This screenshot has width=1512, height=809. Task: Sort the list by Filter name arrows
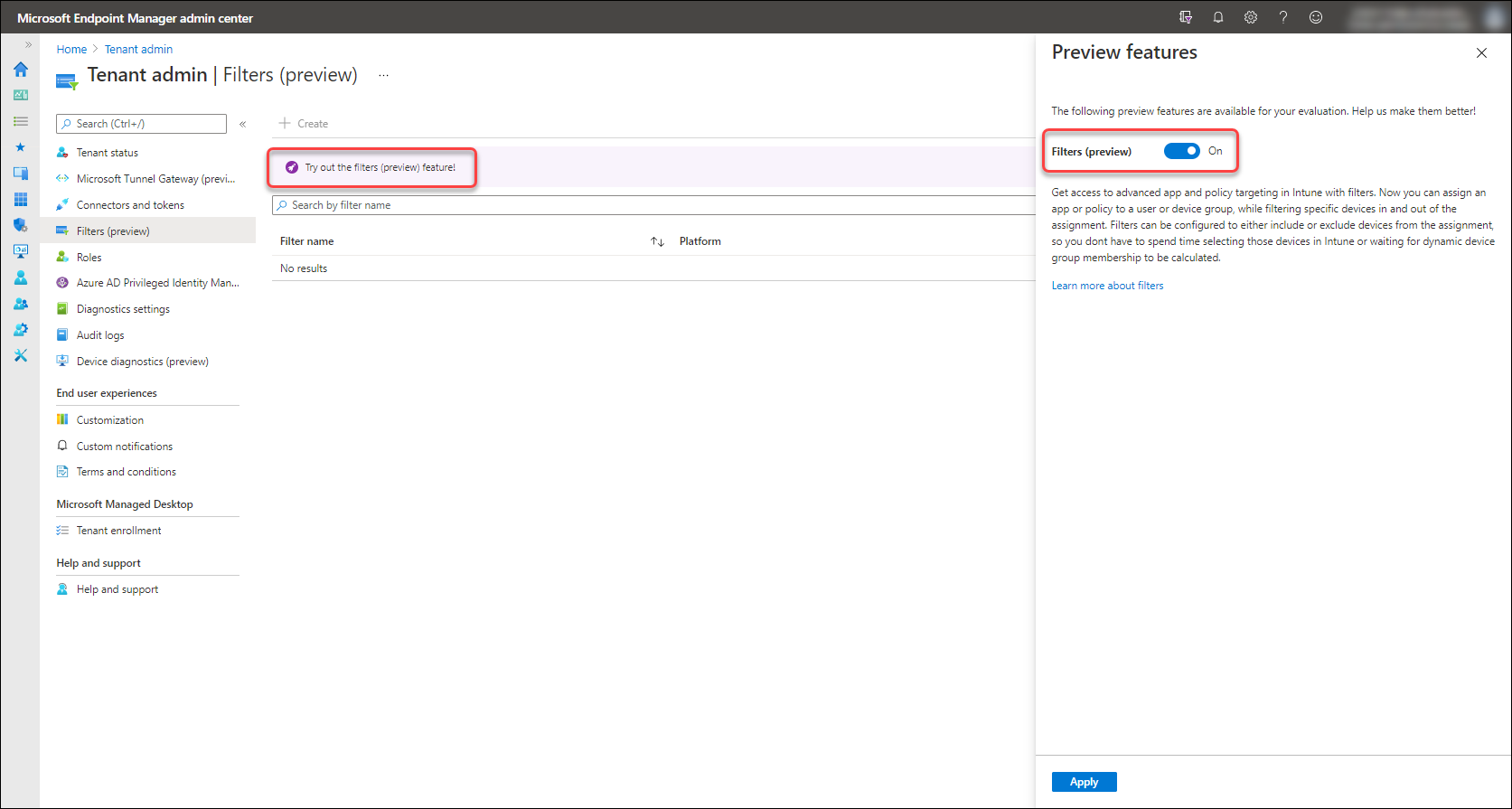pos(657,241)
